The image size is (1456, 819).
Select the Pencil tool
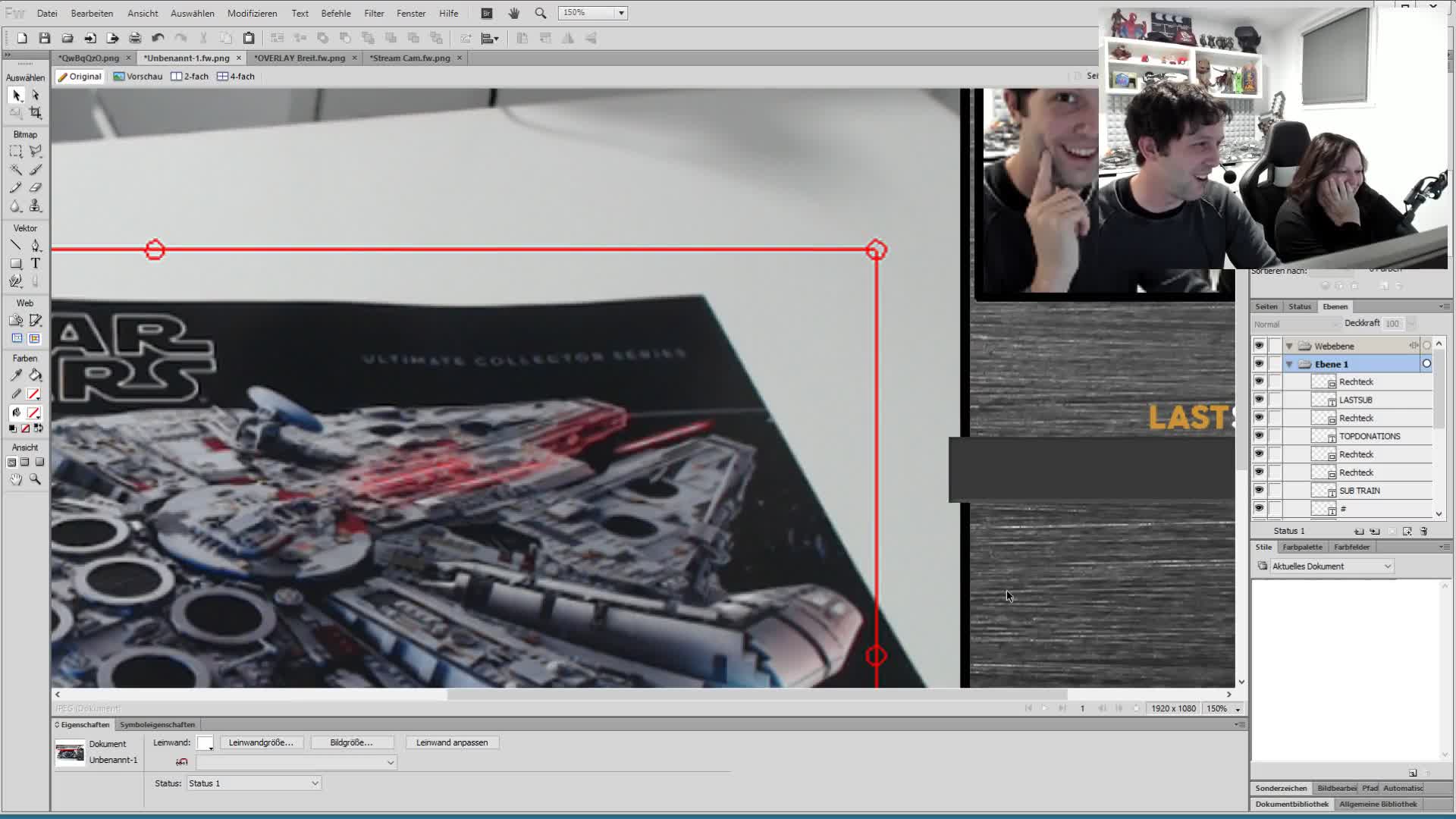click(x=16, y=188)
